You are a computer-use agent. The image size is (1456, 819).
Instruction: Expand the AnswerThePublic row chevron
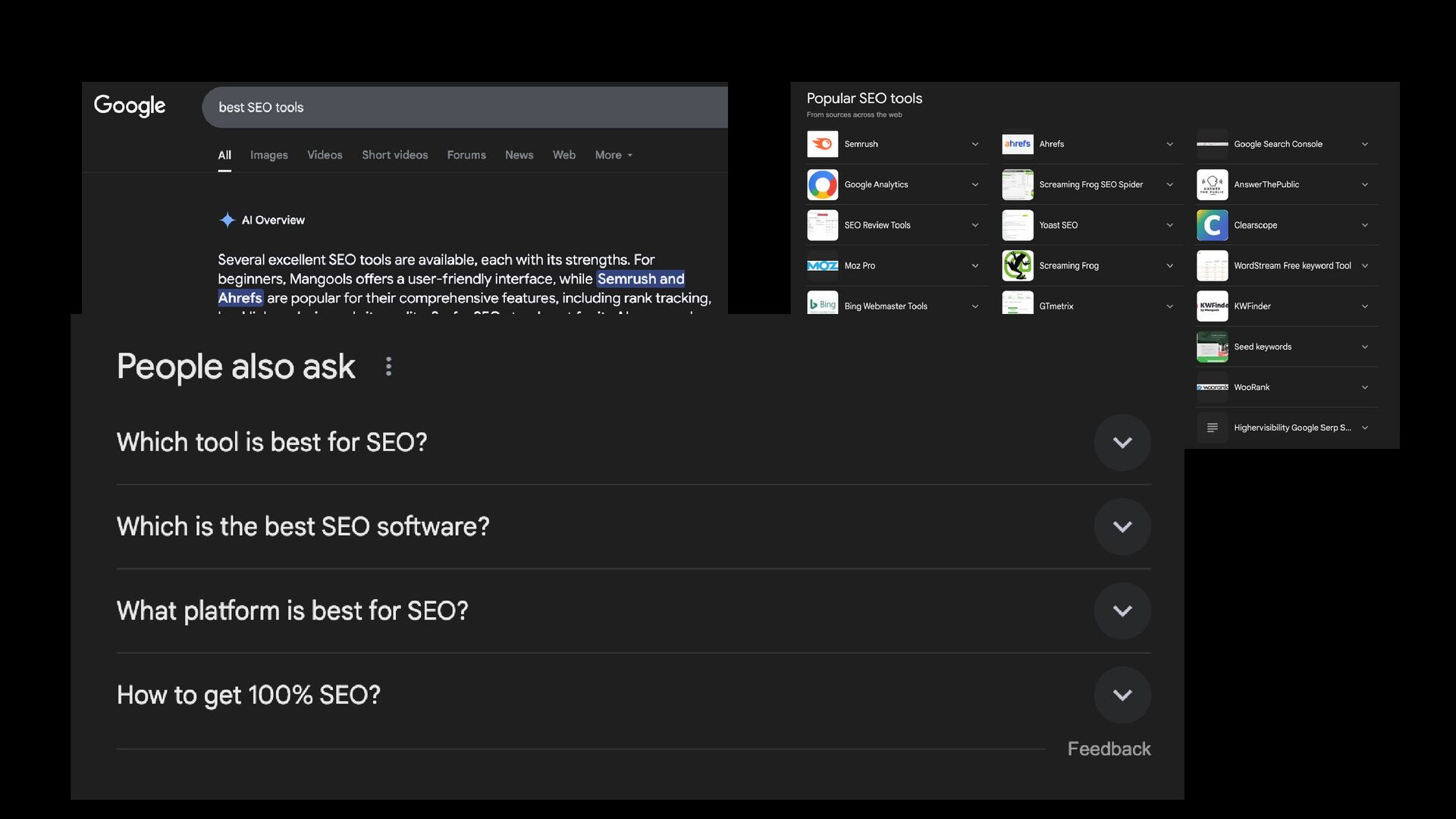tap(1364, 184)
